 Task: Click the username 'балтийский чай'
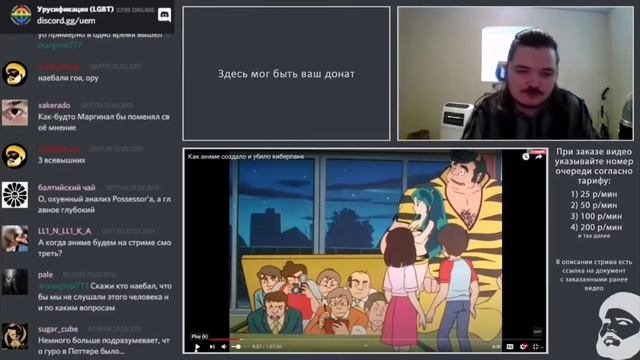(x=67, y=188)
